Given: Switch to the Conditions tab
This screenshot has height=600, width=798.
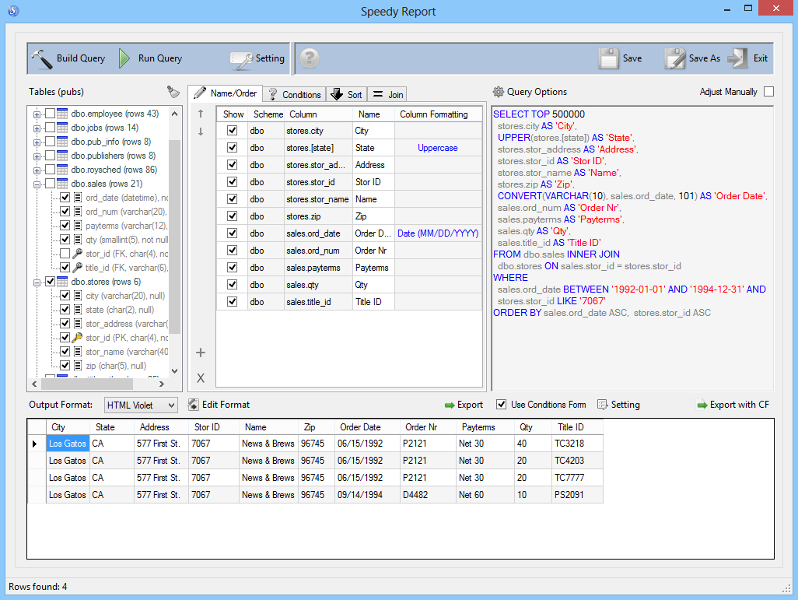Looking at the screenshot, I should tap(295, 94).
